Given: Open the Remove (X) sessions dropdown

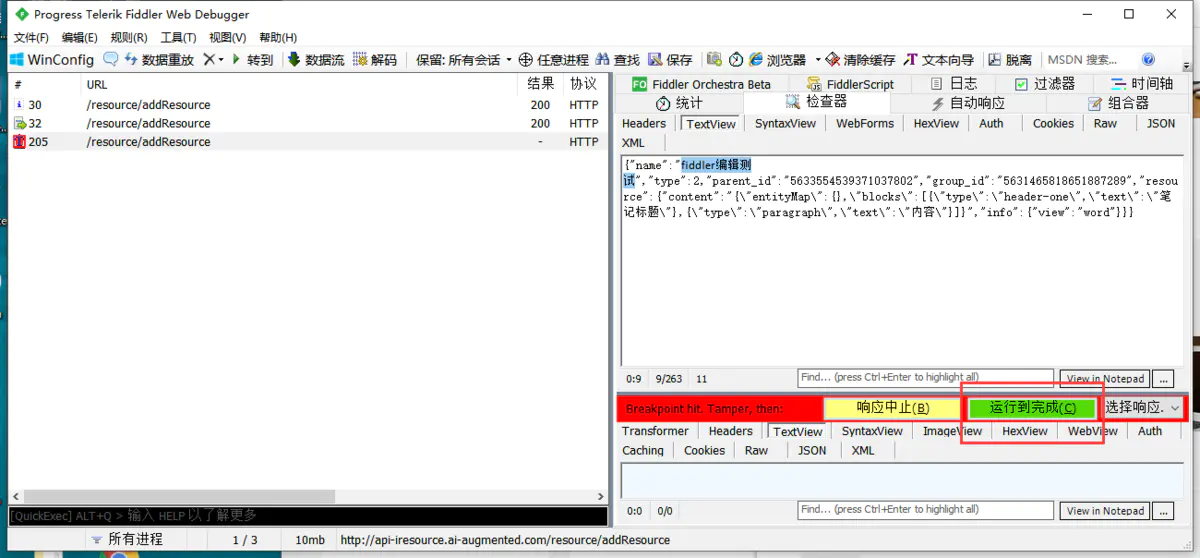Looking at the screenshot, I should [x=213, y=60].
